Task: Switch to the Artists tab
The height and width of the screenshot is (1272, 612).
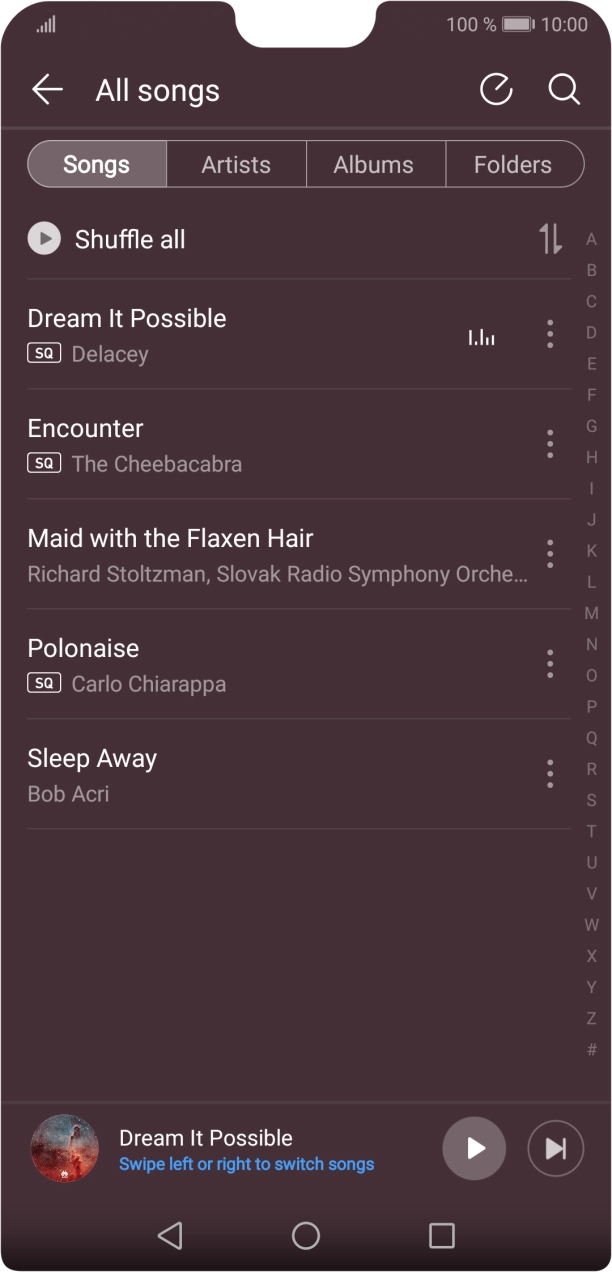Action: (x=236, y=165)
